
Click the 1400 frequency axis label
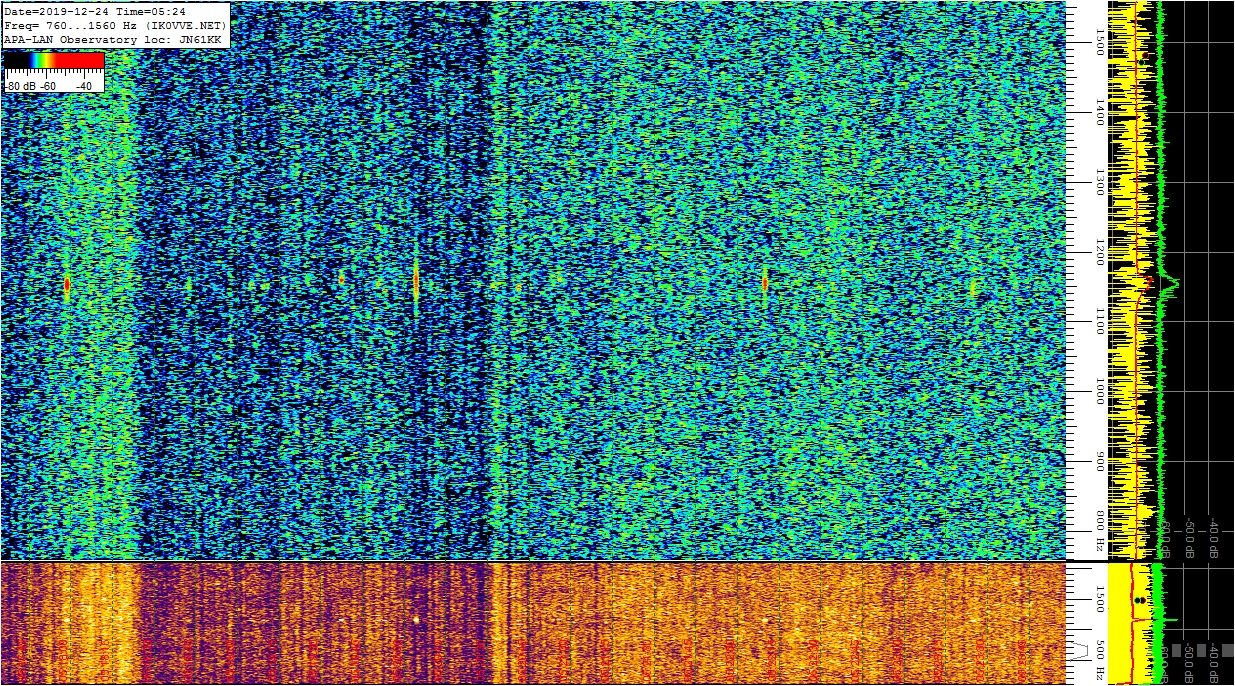coord(1099,111)
